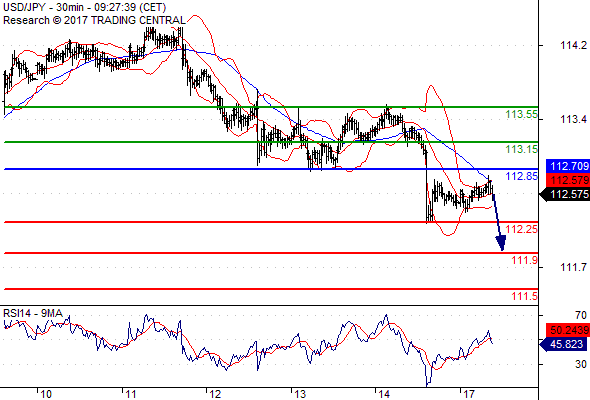The height and width of the screenshot is (400, 590).
Task: Click the red 50.2439 RSI value tag
Action: (568, 330)
